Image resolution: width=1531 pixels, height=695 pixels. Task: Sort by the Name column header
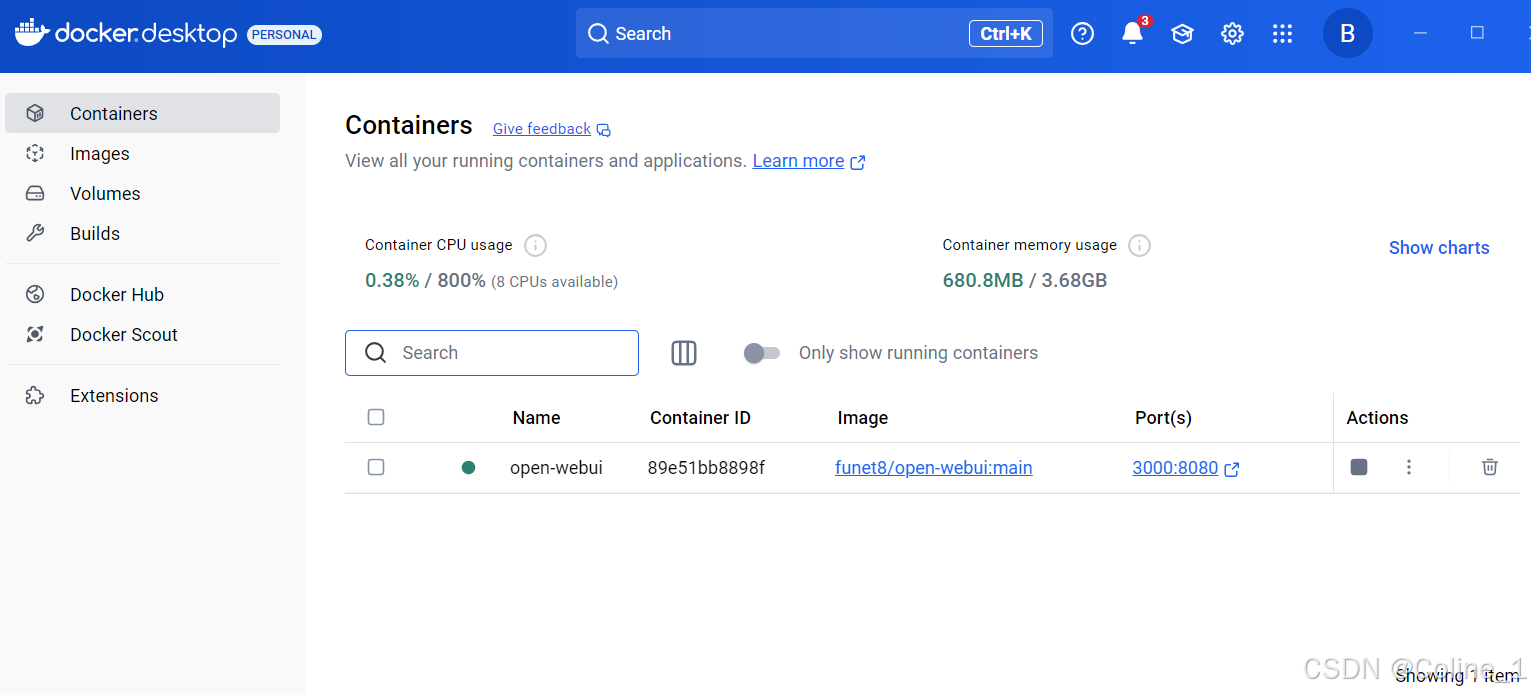point(536,418)
